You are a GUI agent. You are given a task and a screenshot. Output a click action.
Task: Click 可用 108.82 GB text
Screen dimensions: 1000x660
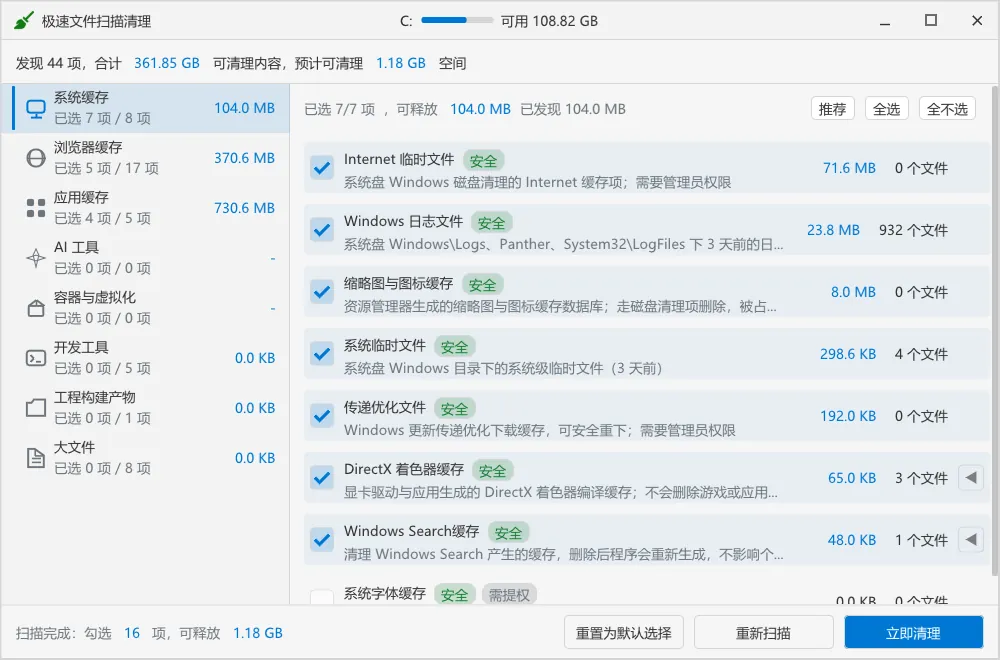tap(549, 21)
